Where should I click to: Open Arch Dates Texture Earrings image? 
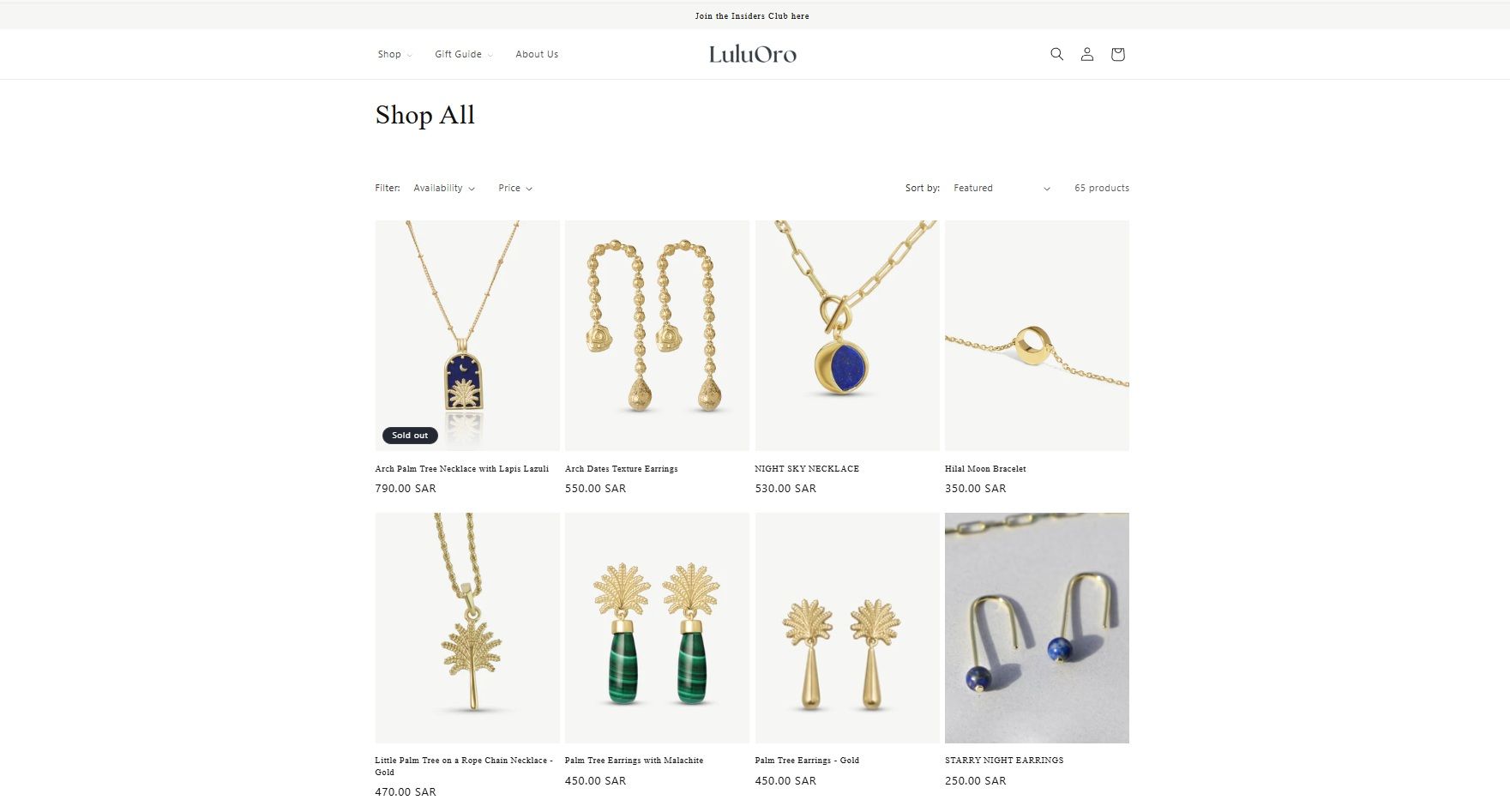click(x=657, y=335)
